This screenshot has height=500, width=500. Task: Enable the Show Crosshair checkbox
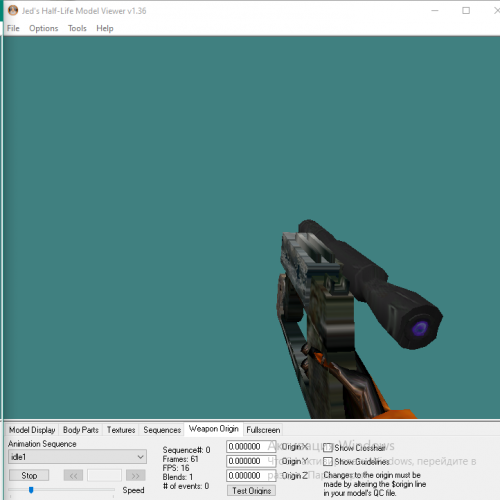[328, 448]
